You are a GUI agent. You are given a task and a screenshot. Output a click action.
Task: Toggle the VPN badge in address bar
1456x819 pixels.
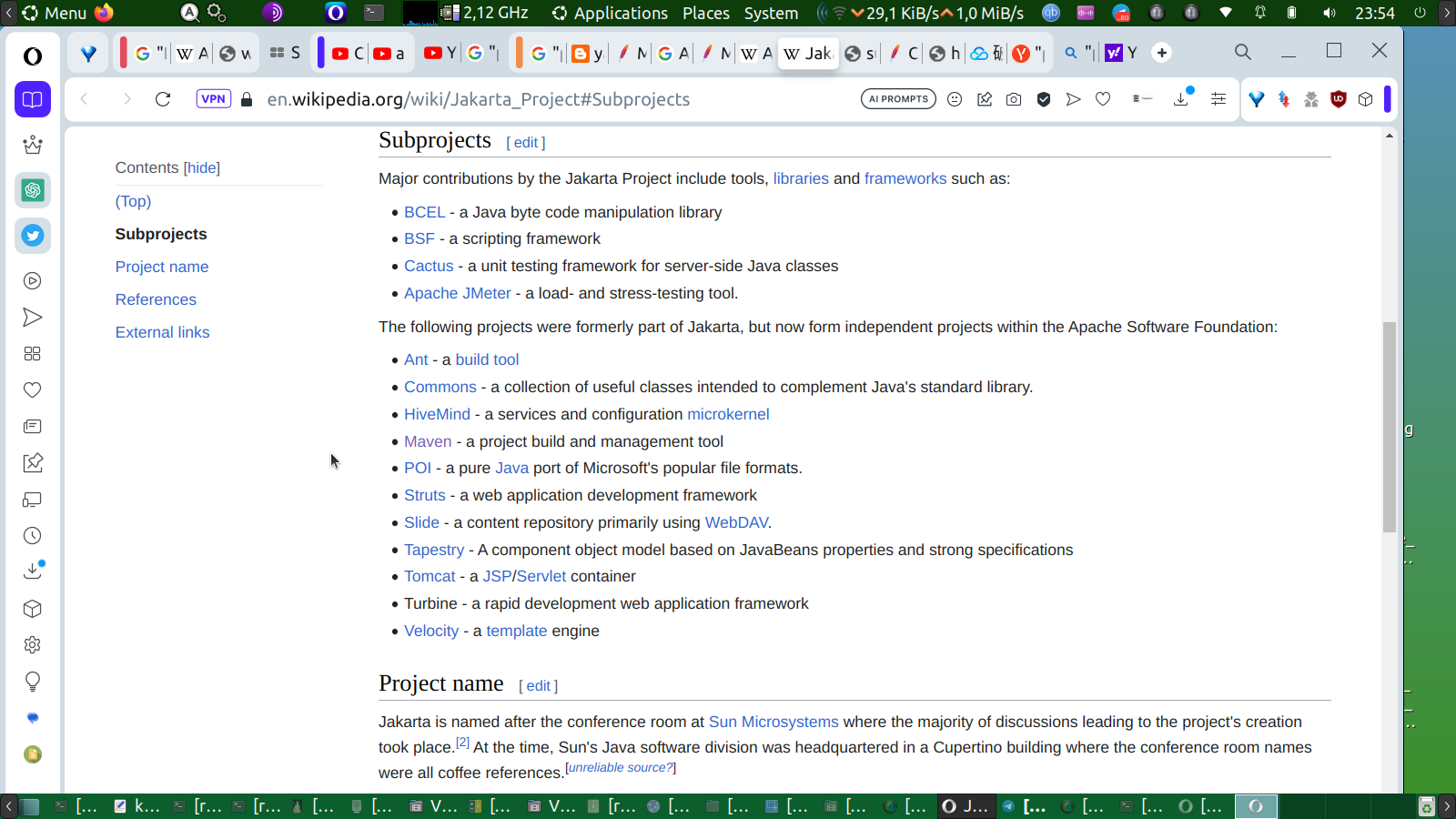pyautogui.click(x=214, y=99)
